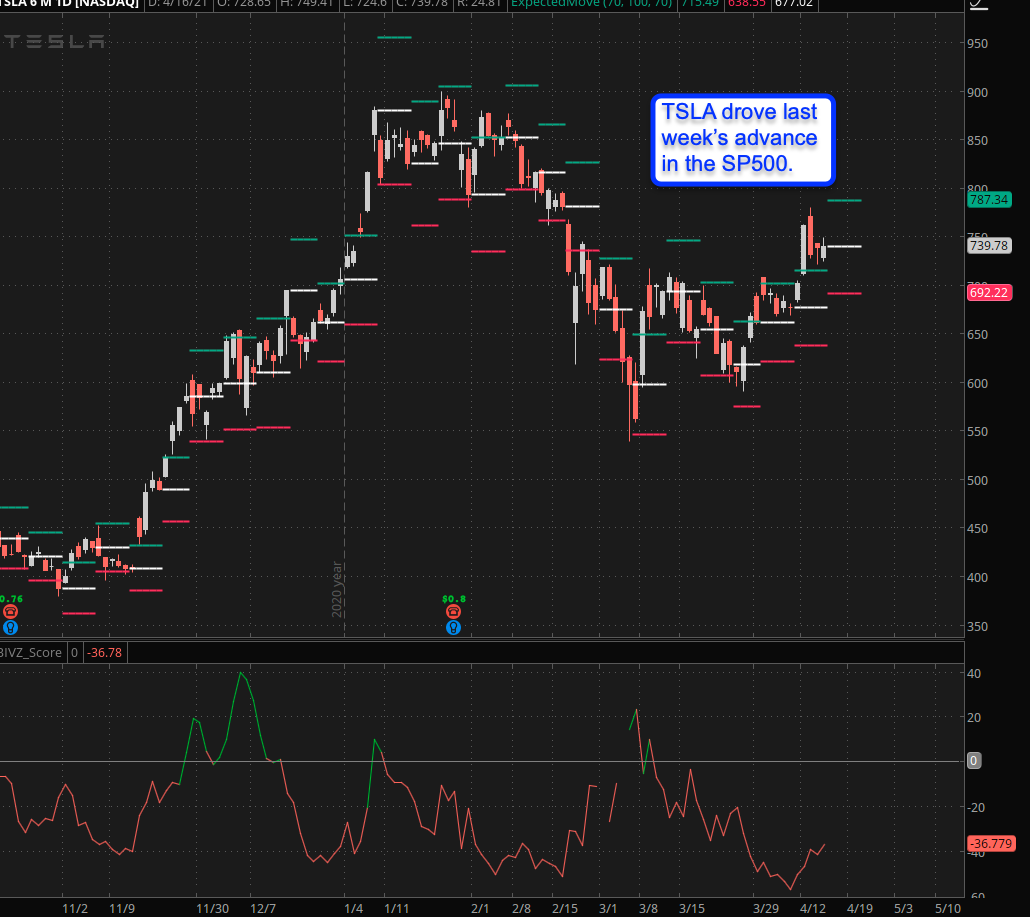
Task: Click the red earnings phone icon under 0.76
Action: pyautogui.click(x=11, y=612)
